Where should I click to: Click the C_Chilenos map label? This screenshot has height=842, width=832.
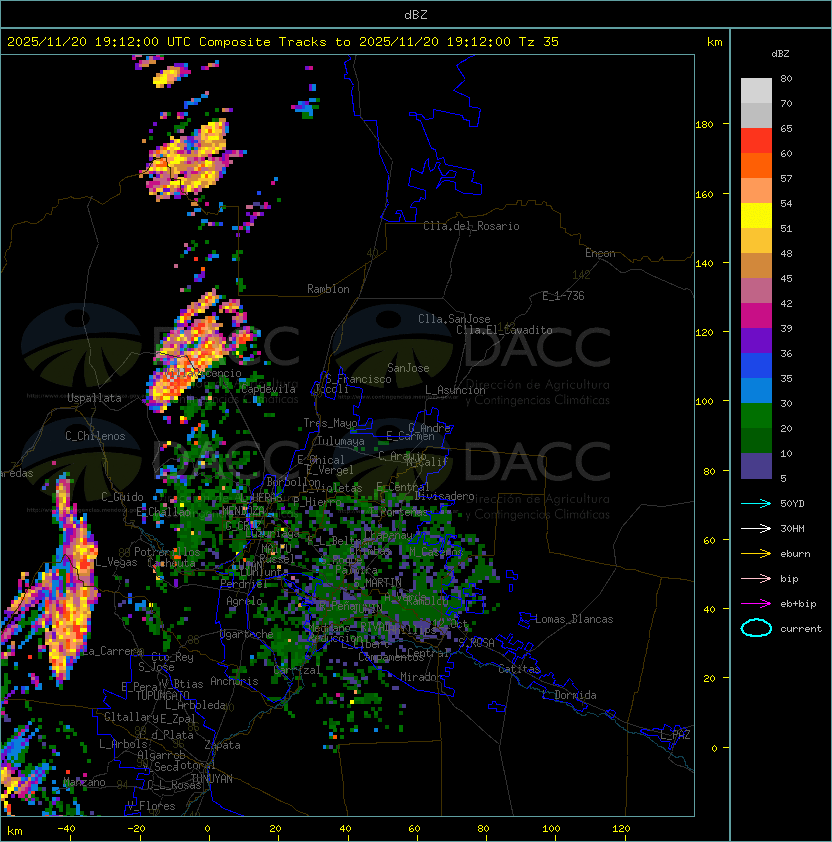point(95,436)
